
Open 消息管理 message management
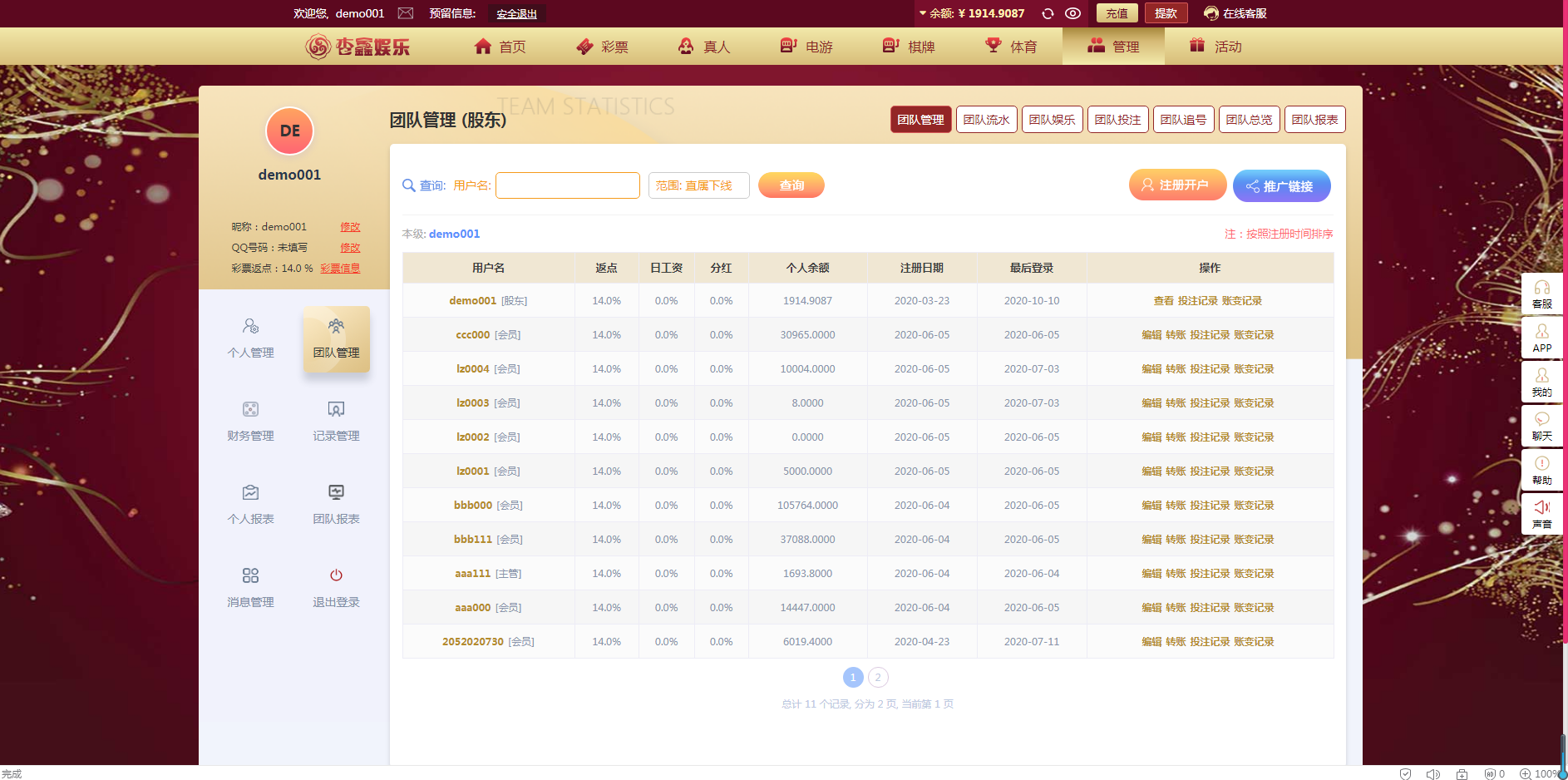pyautogui.click(x=250, y=587)
